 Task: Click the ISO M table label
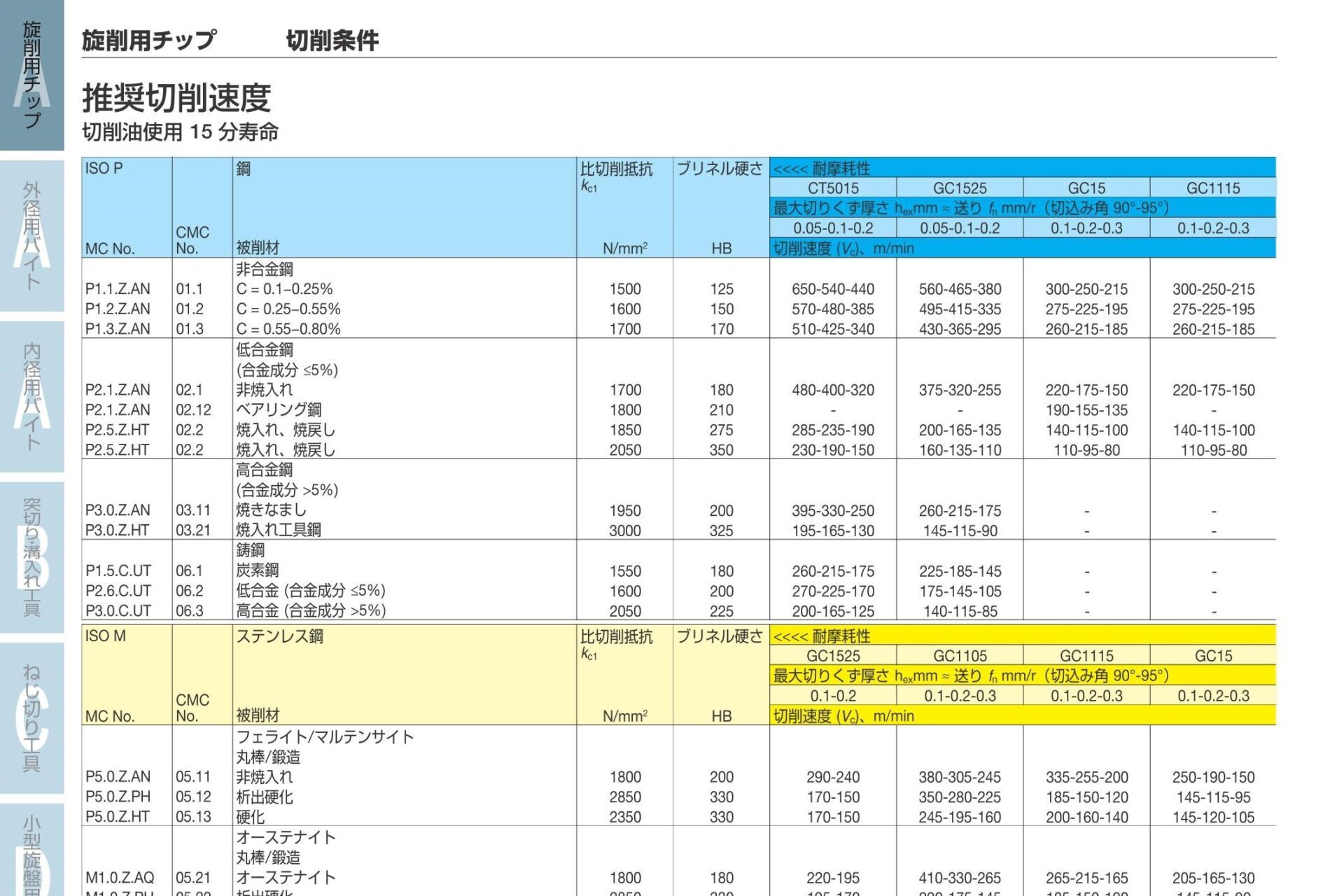[105, 636]
